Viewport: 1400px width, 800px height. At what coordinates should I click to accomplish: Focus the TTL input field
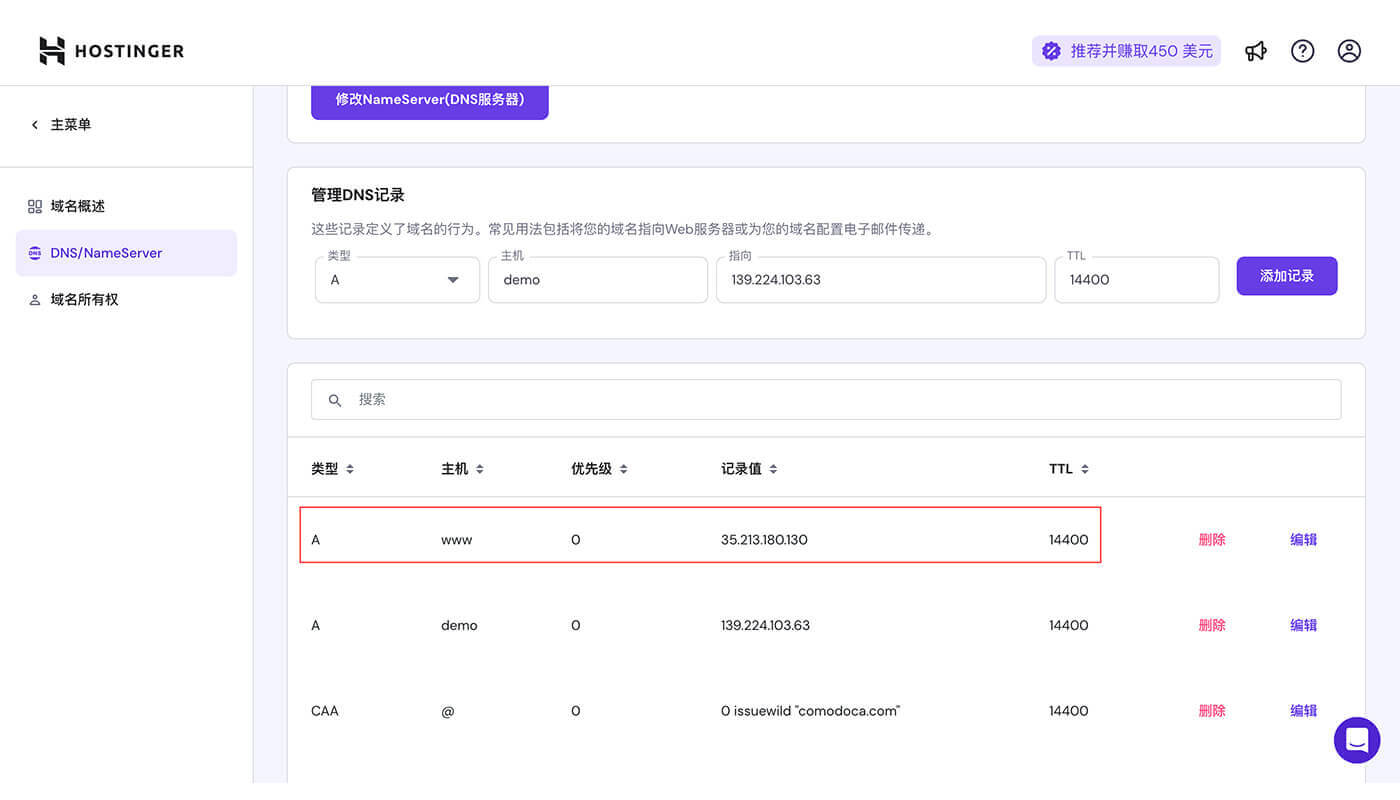[1137, 280]
